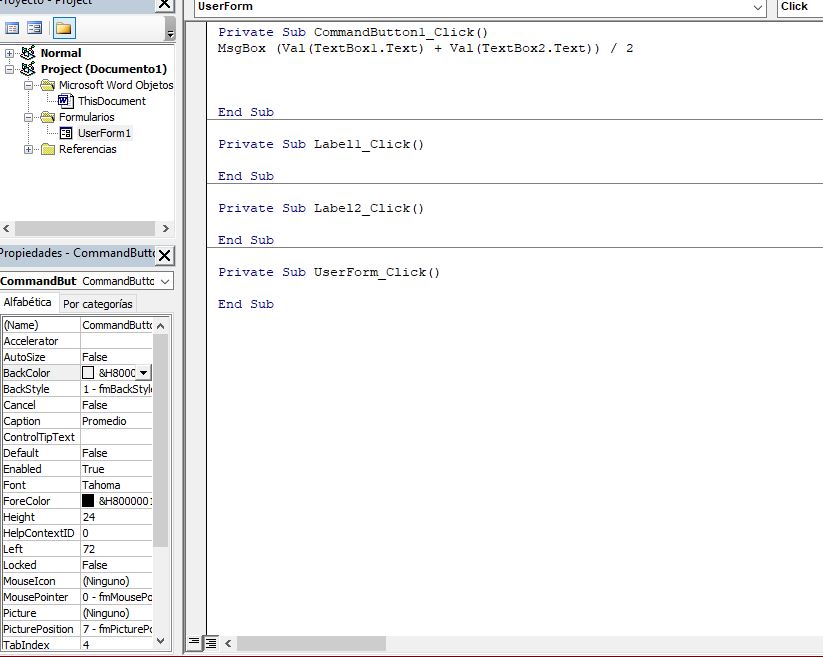The width and height of the screenshot is (823, 657).
Task: Open the UserForm object dropdown above code
Action: click(x=758, y=7)
